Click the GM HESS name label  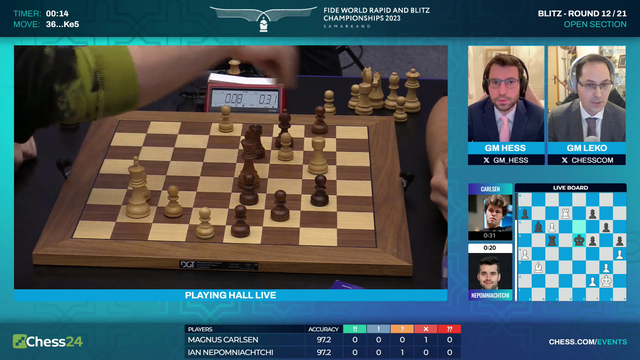[505, 148]
